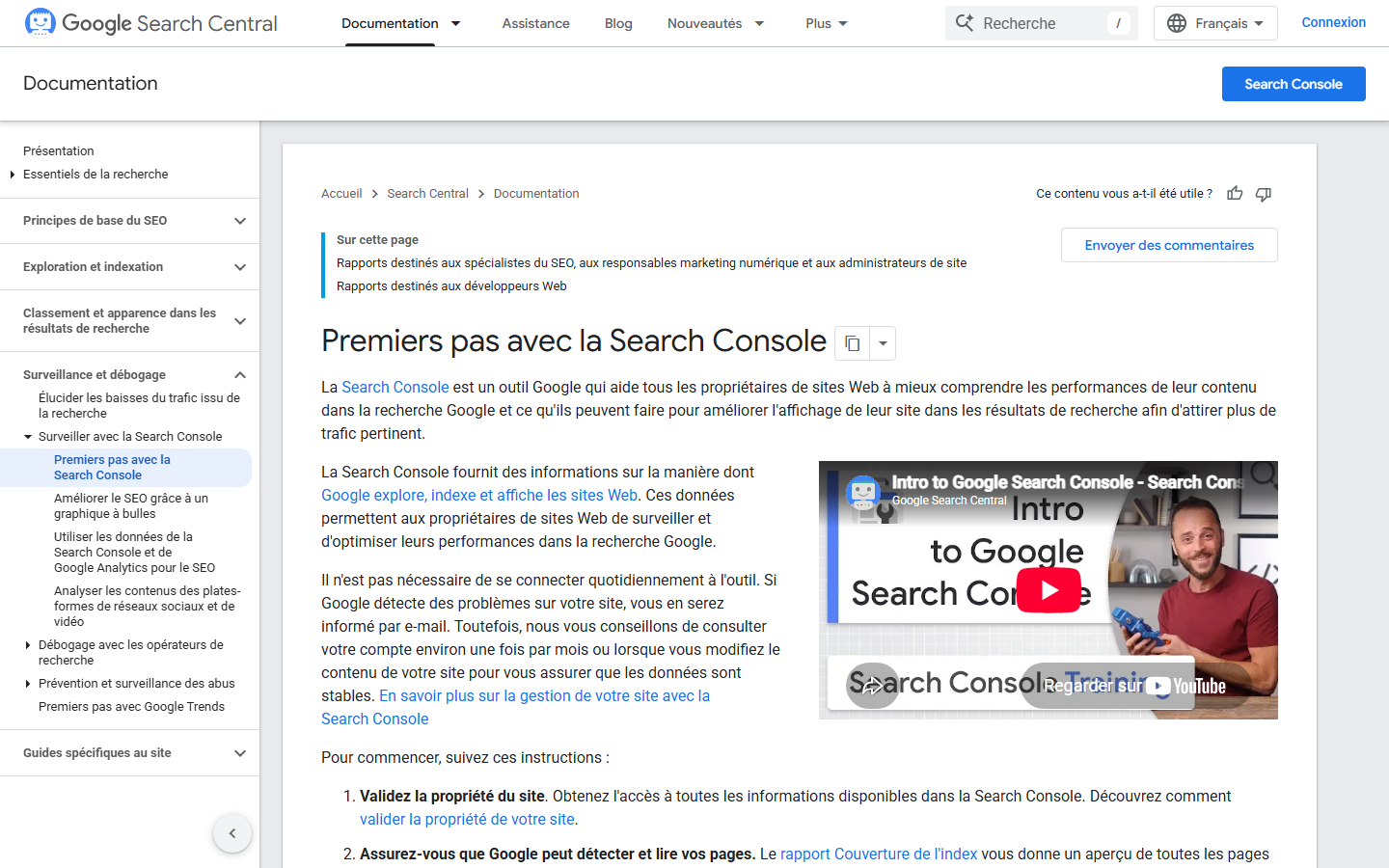Collapse the sidebar with the chevron button
The width and height of the screenshot is (1389, 868).
click(232, 833)
